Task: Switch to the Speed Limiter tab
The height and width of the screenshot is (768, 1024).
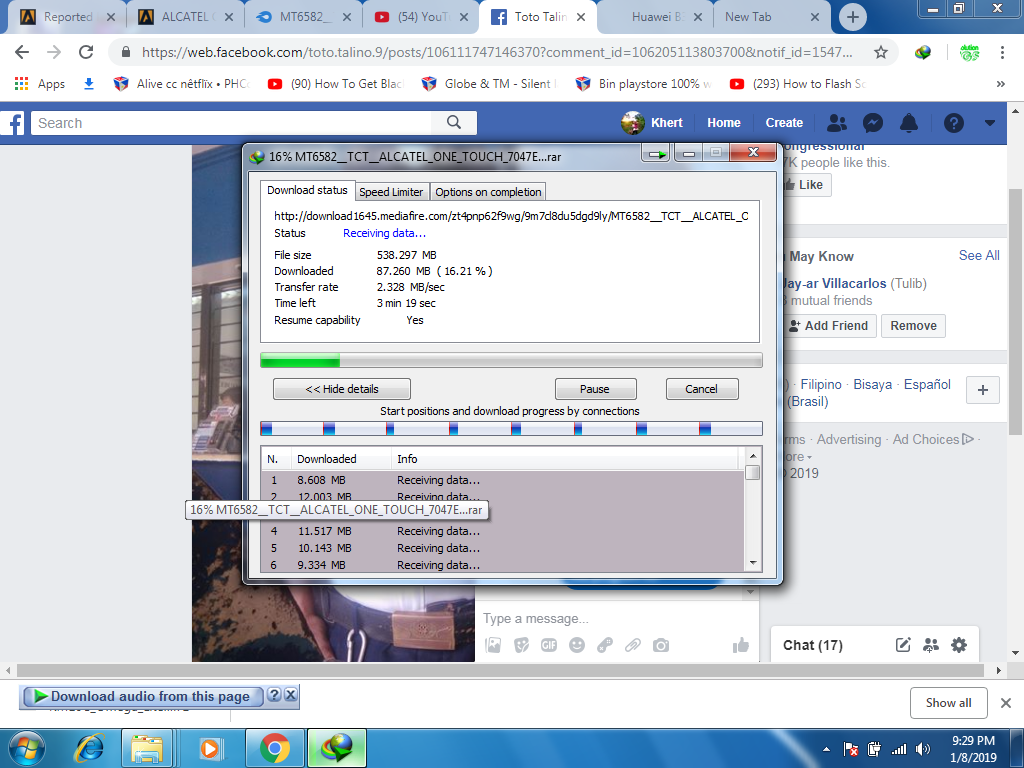Action: 391,192
